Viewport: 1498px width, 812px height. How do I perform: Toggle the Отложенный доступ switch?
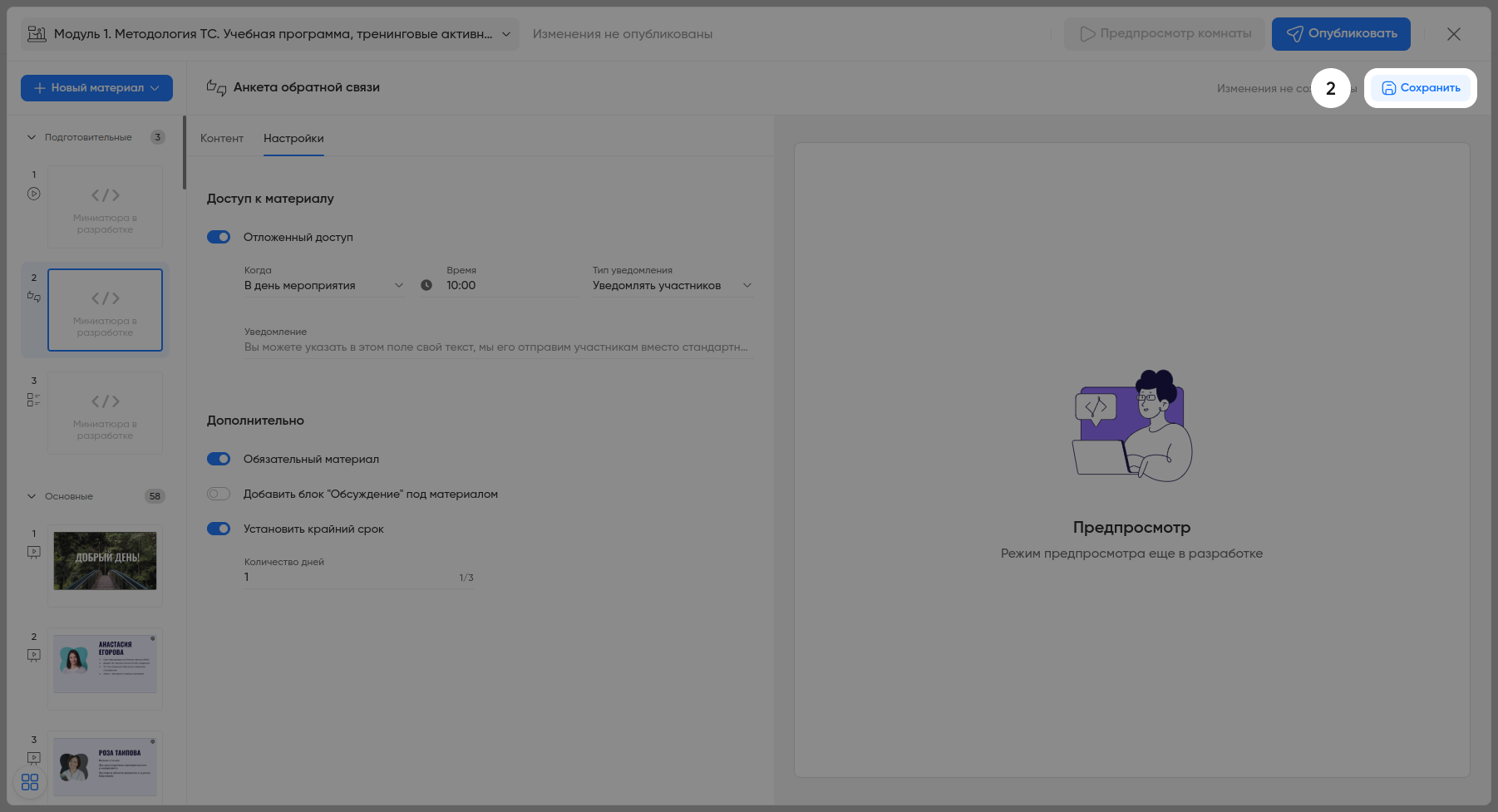pyautogui.click(x=219, y=237)
